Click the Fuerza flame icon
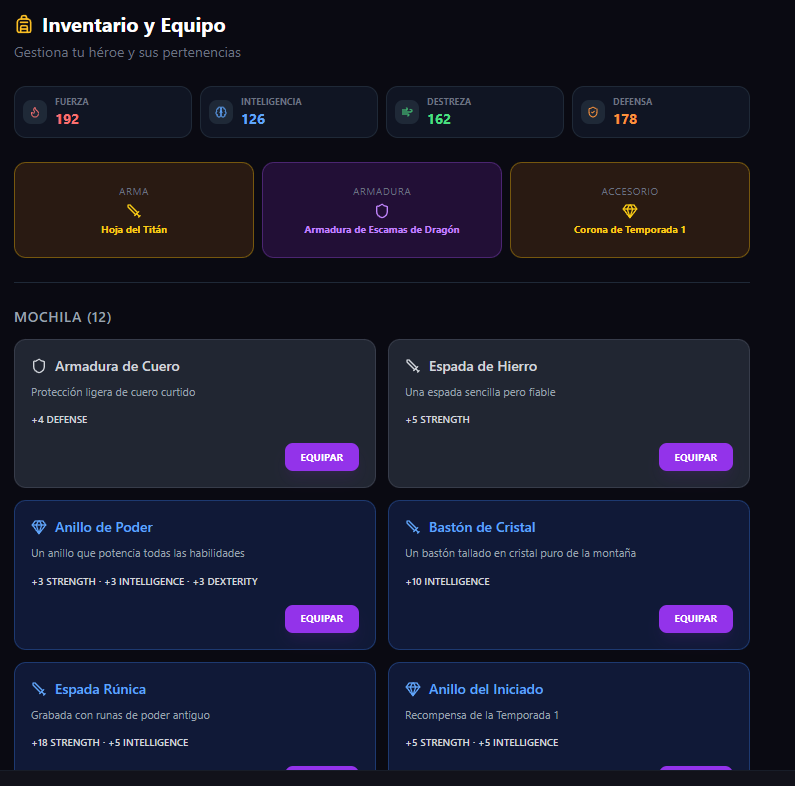Screen dimensions: 795x786 tap(35, 112)
